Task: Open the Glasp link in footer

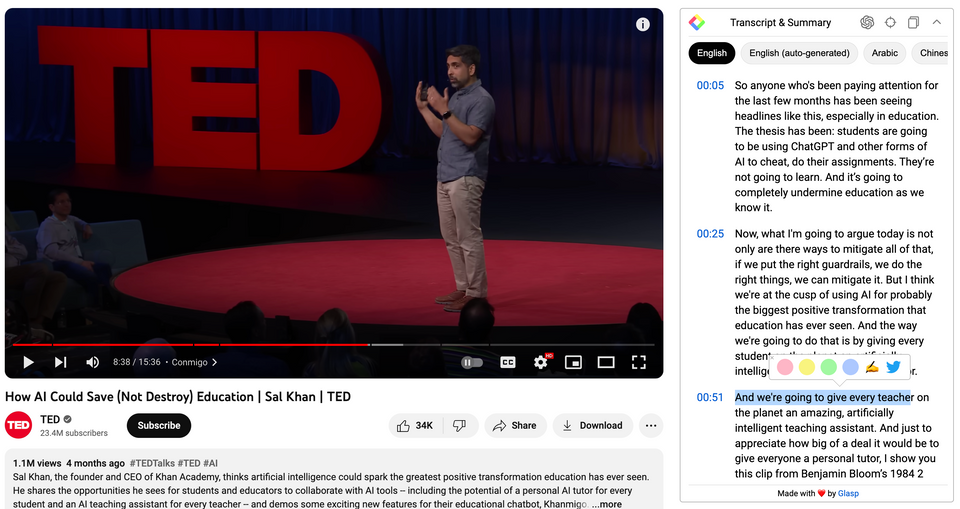Action: point(848,493)
